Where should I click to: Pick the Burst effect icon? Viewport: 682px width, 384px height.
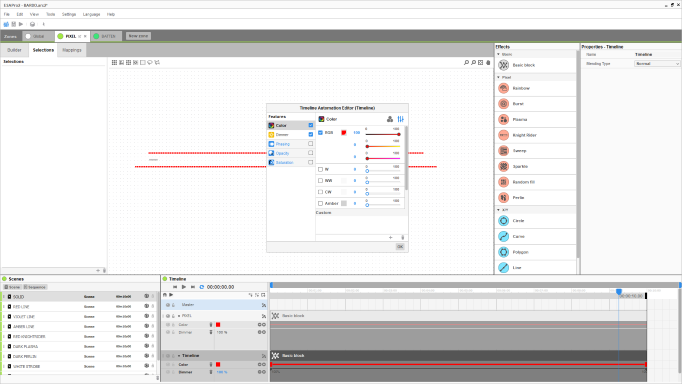[504, 104]
